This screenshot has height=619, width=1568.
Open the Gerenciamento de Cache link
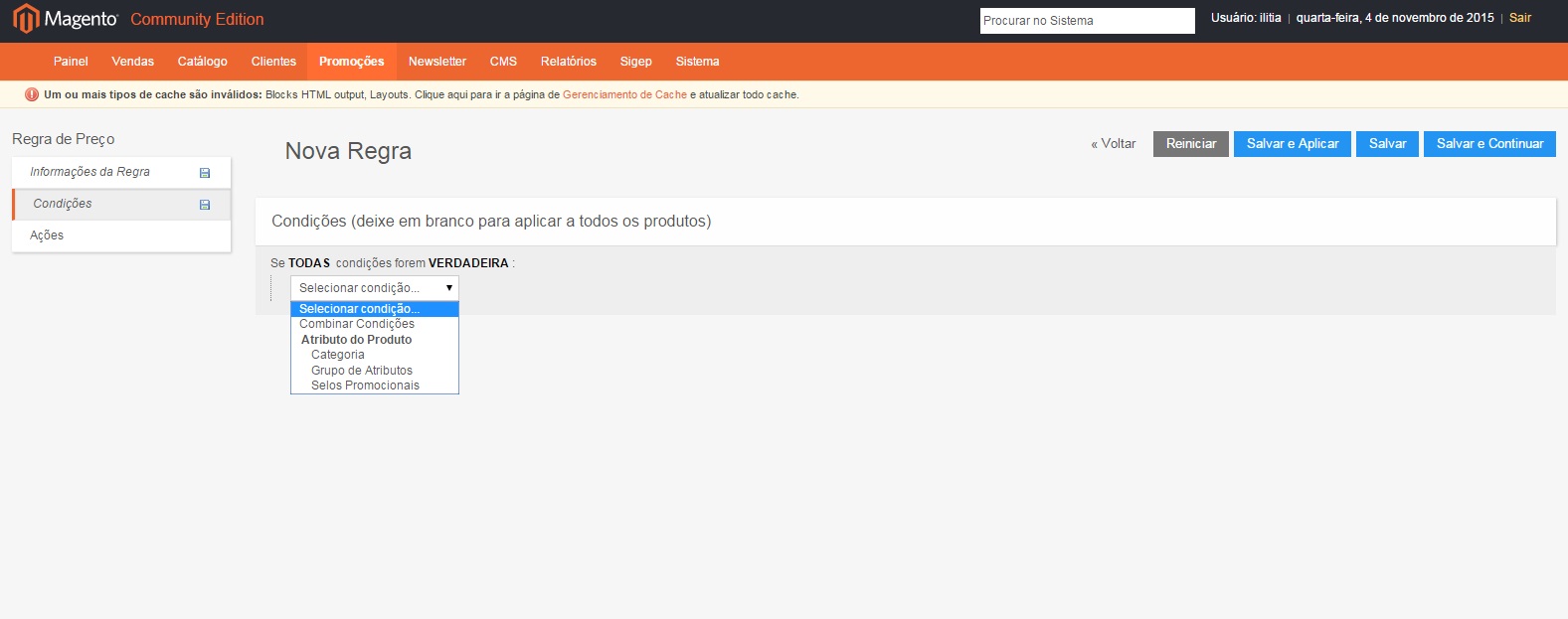tap(624, 95)
